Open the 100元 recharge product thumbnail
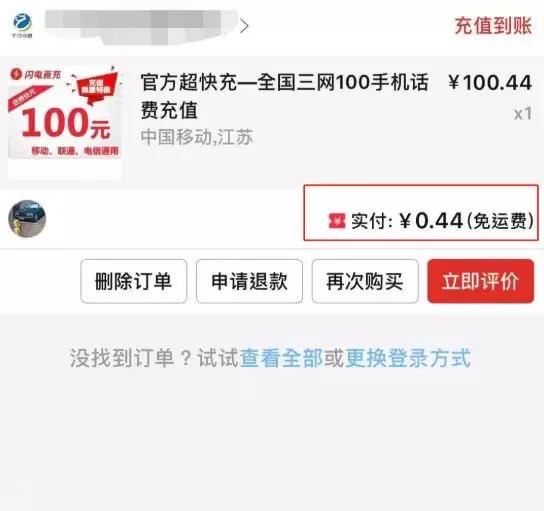This screenshot has height=511, width=544. click(x=65, y=122)
